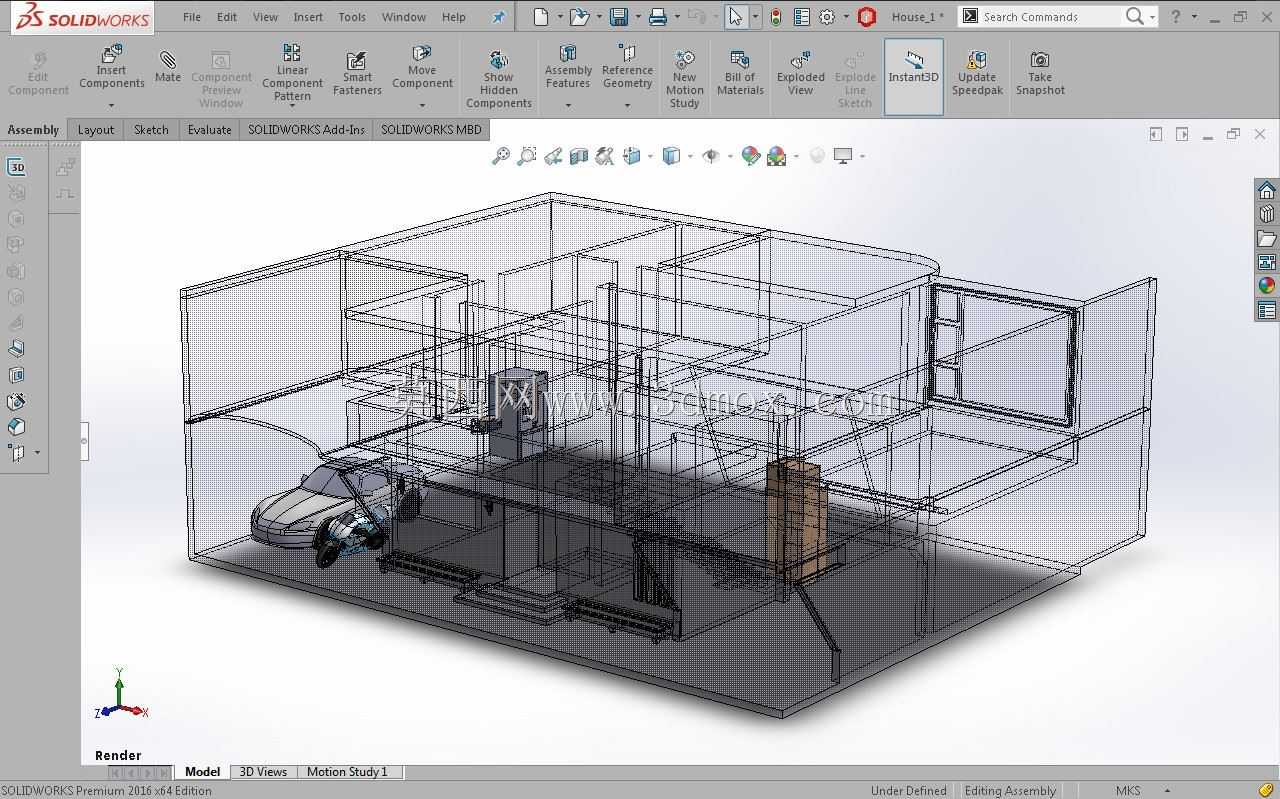1280x799 pixels.
Task: Click Open file folder icon
Action: (580, 17)
